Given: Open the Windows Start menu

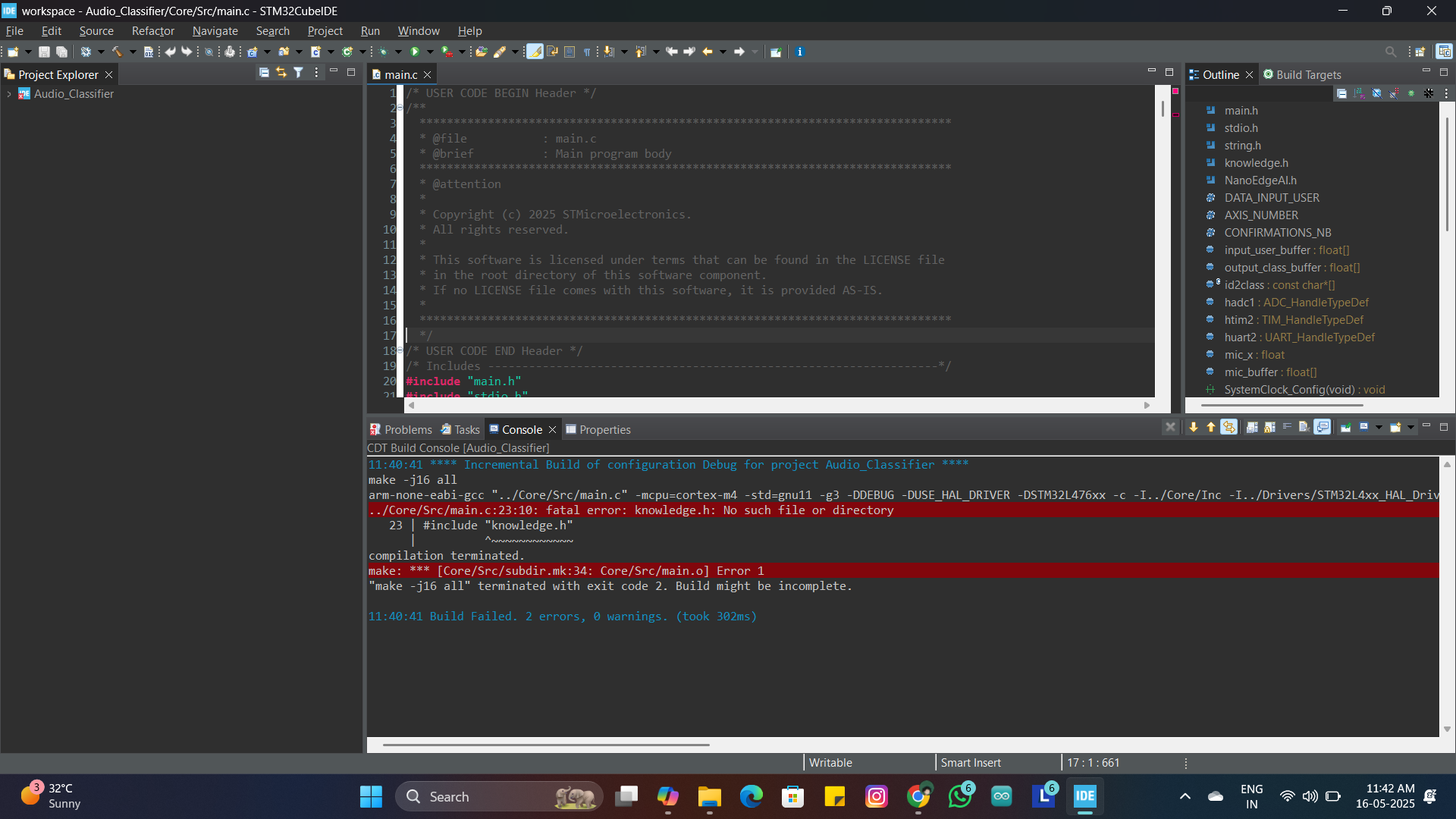Looking at the screenshot, I should pyautogui.click(x=370, y=796).
